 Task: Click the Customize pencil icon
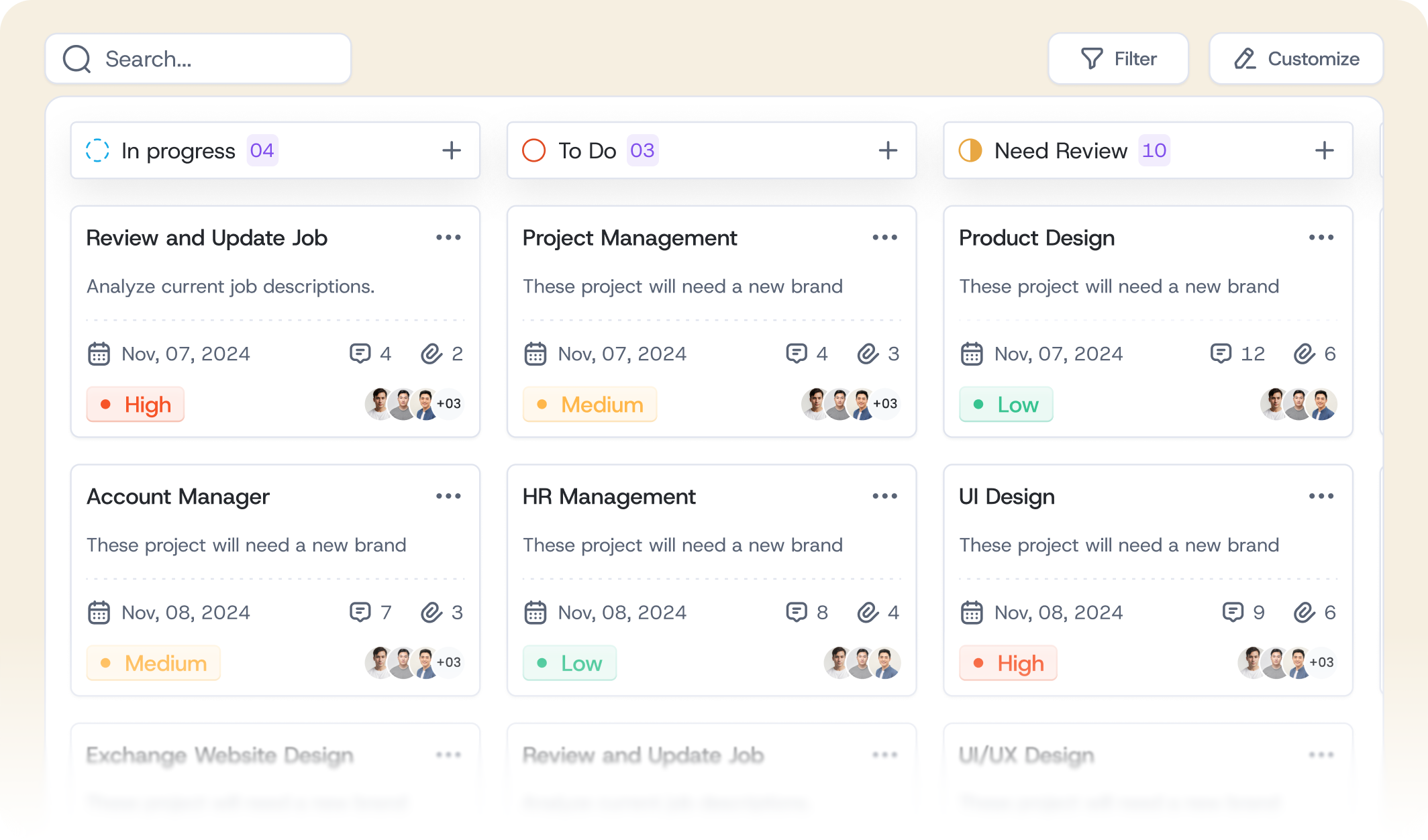pos(1244,58)
